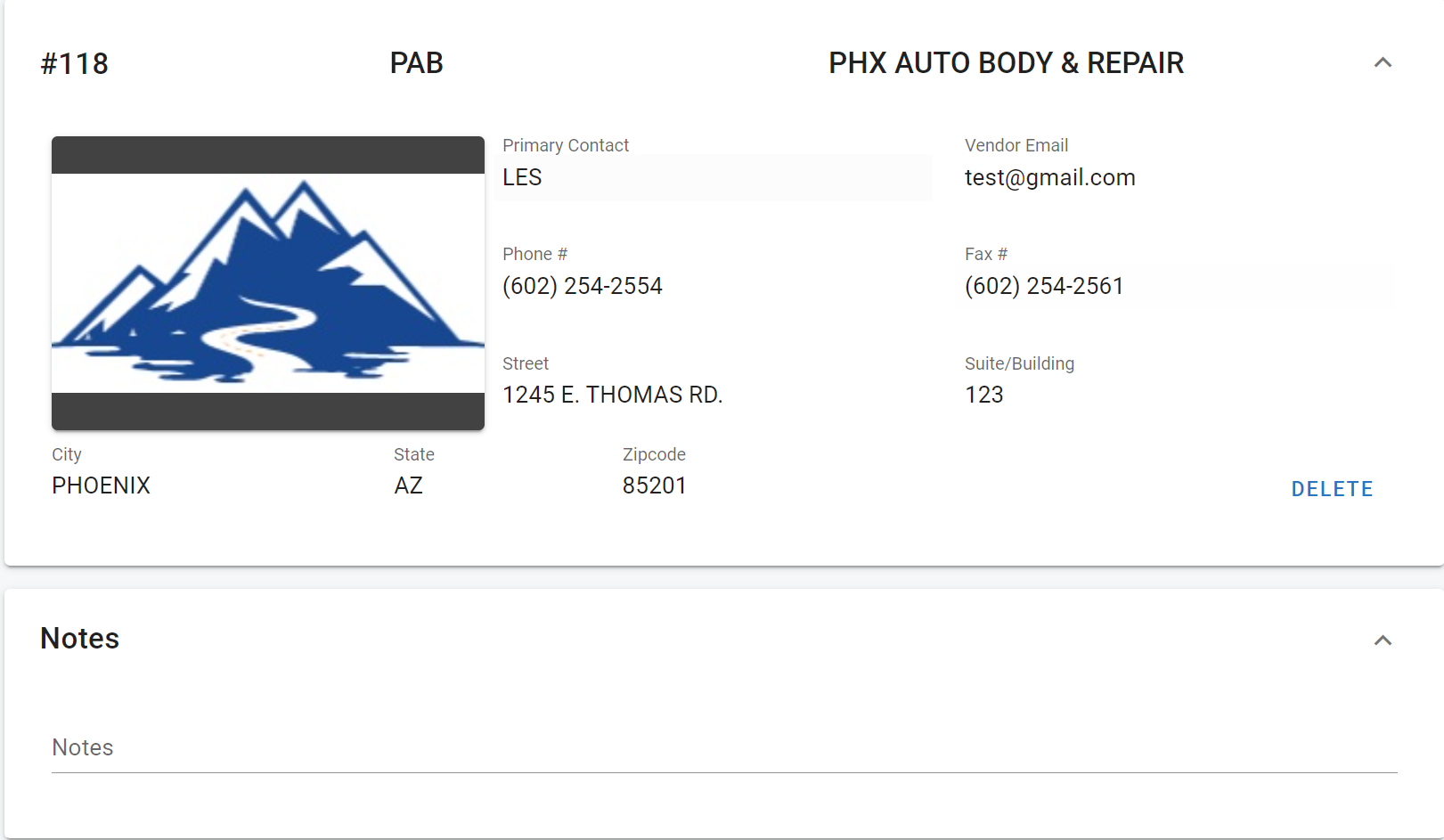Image resolution: width=1444 pixels, height=840 pixels.
Task: Focus the Notes text input
Action: click(x=724, y=747)
